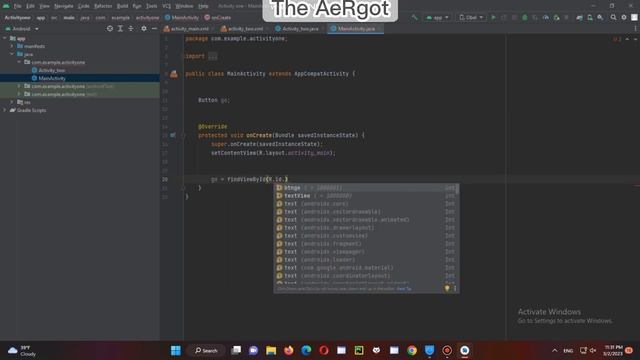Open the Tools menu

pyautogui.click(x=151, y=6)
